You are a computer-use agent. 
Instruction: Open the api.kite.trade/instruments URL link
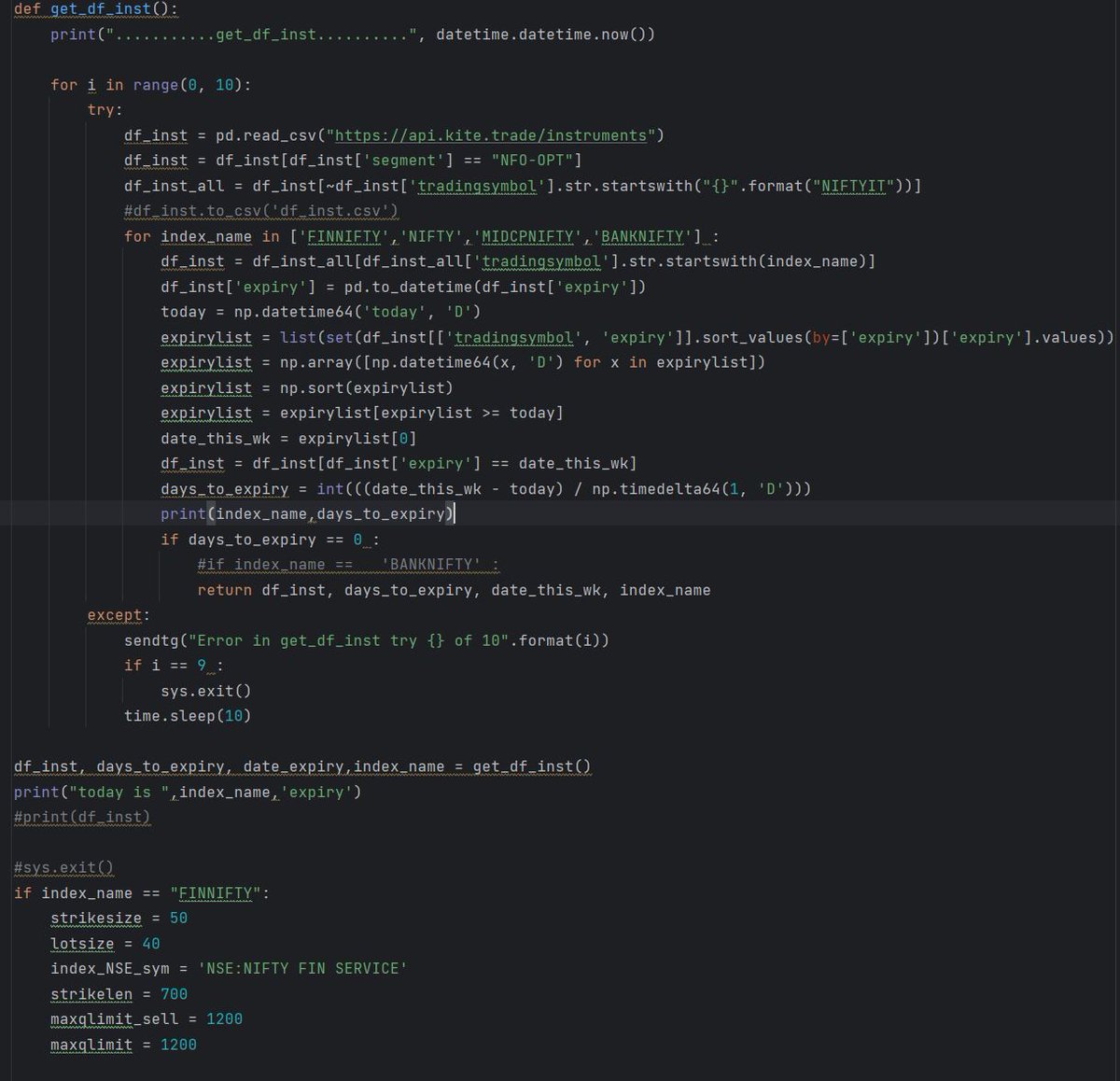491,135
